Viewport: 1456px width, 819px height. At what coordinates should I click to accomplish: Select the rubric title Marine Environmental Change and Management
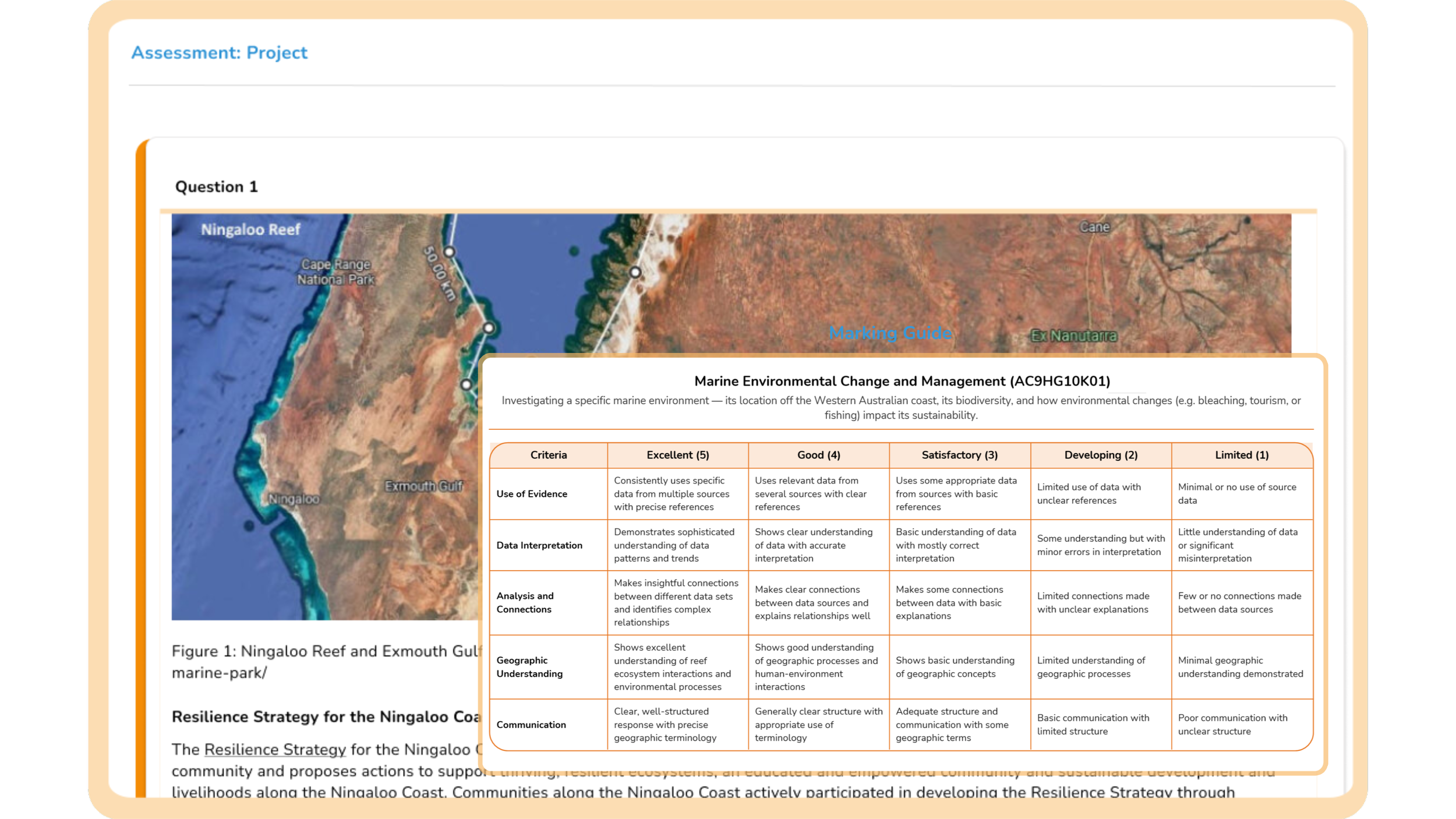pyautogui.click(x=902, y=381)
